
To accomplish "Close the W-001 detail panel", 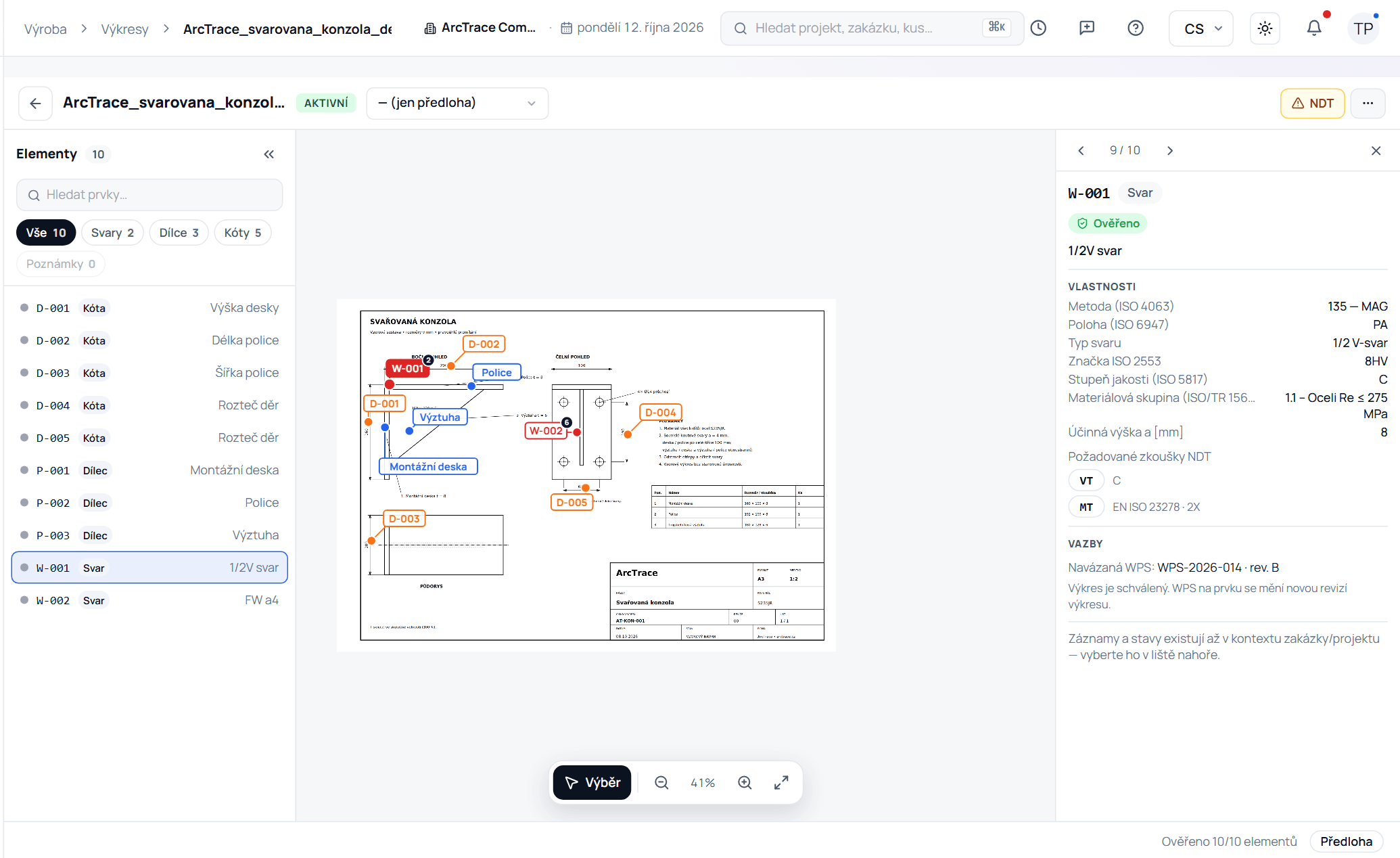I will [x=1376, y=150].
